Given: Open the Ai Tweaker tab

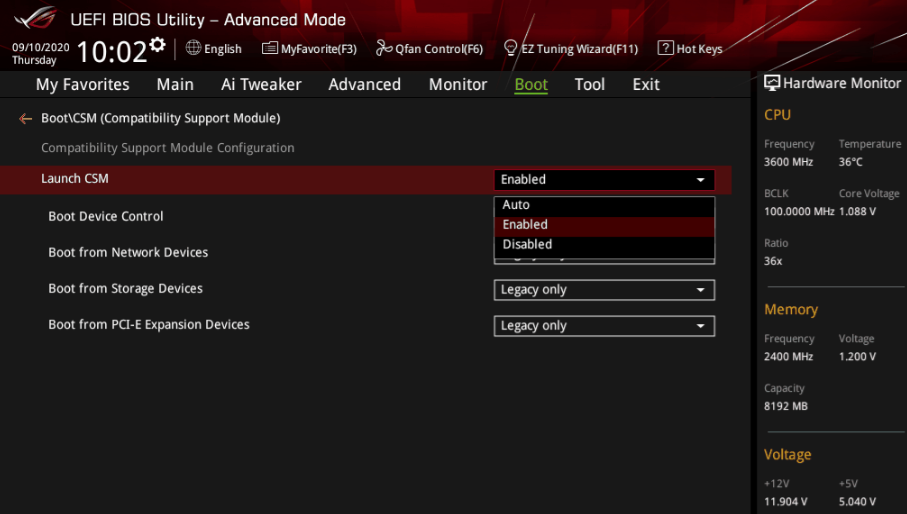Looking at the screenshot, I should click(x=261, y=84).
